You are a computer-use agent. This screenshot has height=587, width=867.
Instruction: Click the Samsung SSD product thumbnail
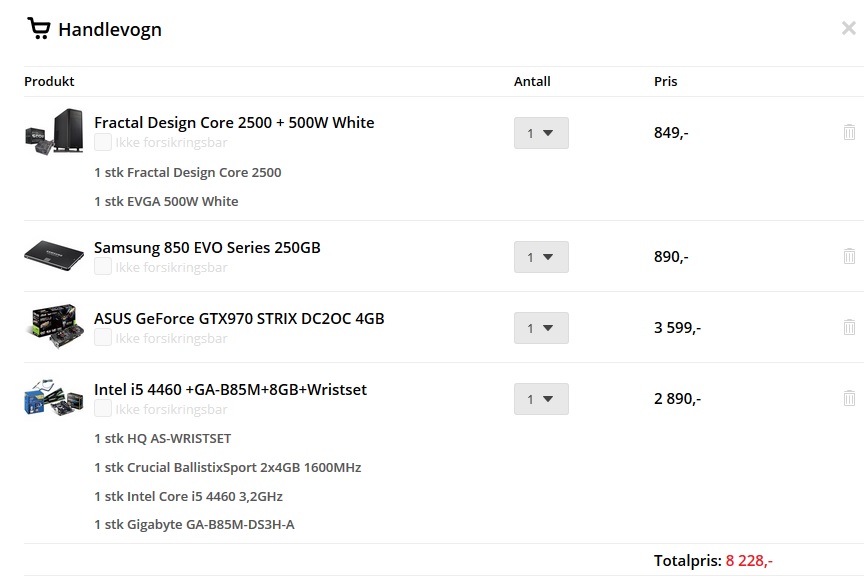(x=54, y=255)
